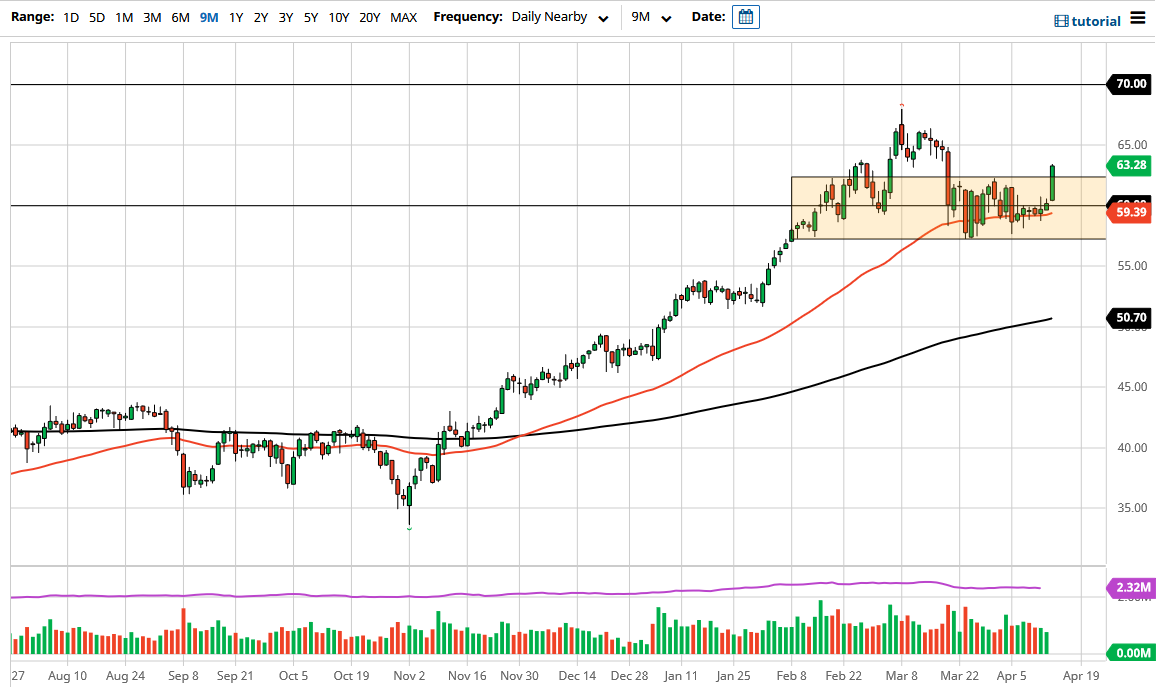Select the 3M range
Screen dimensions: 1164x693
(151, 17)
